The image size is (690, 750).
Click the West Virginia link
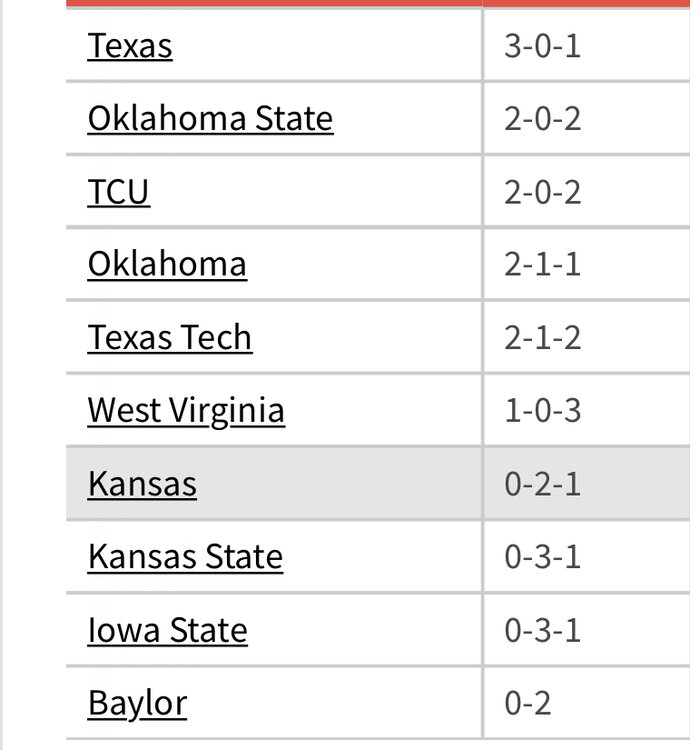pyautogui.click(x=186, y=411)
